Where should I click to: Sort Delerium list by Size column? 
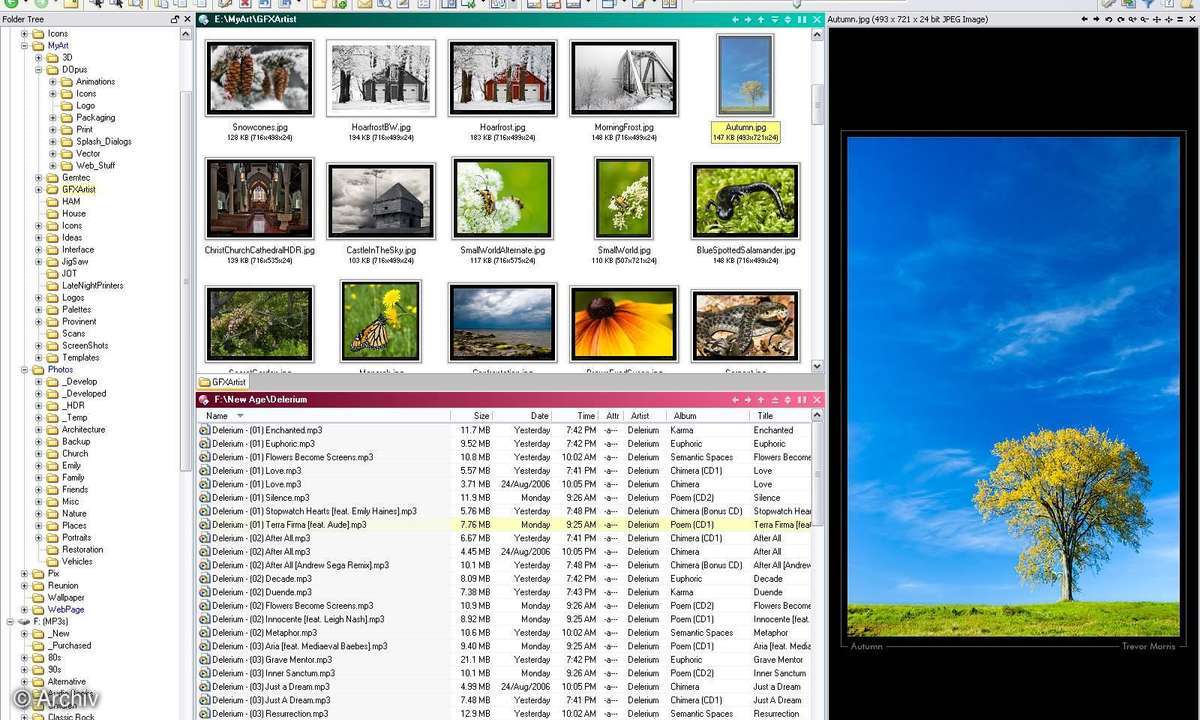(x=472, y=415)
